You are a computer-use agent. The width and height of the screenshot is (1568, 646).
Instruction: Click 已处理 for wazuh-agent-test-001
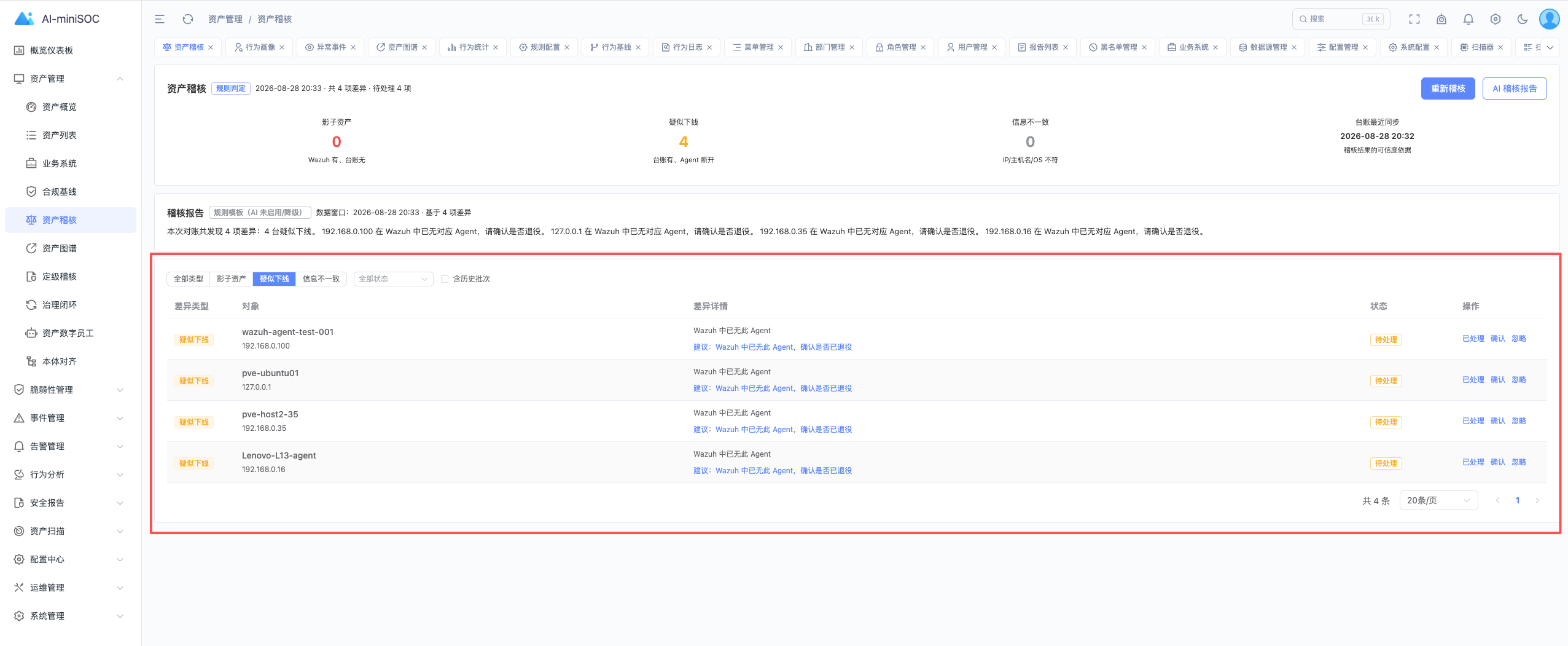coord(1473,339)
